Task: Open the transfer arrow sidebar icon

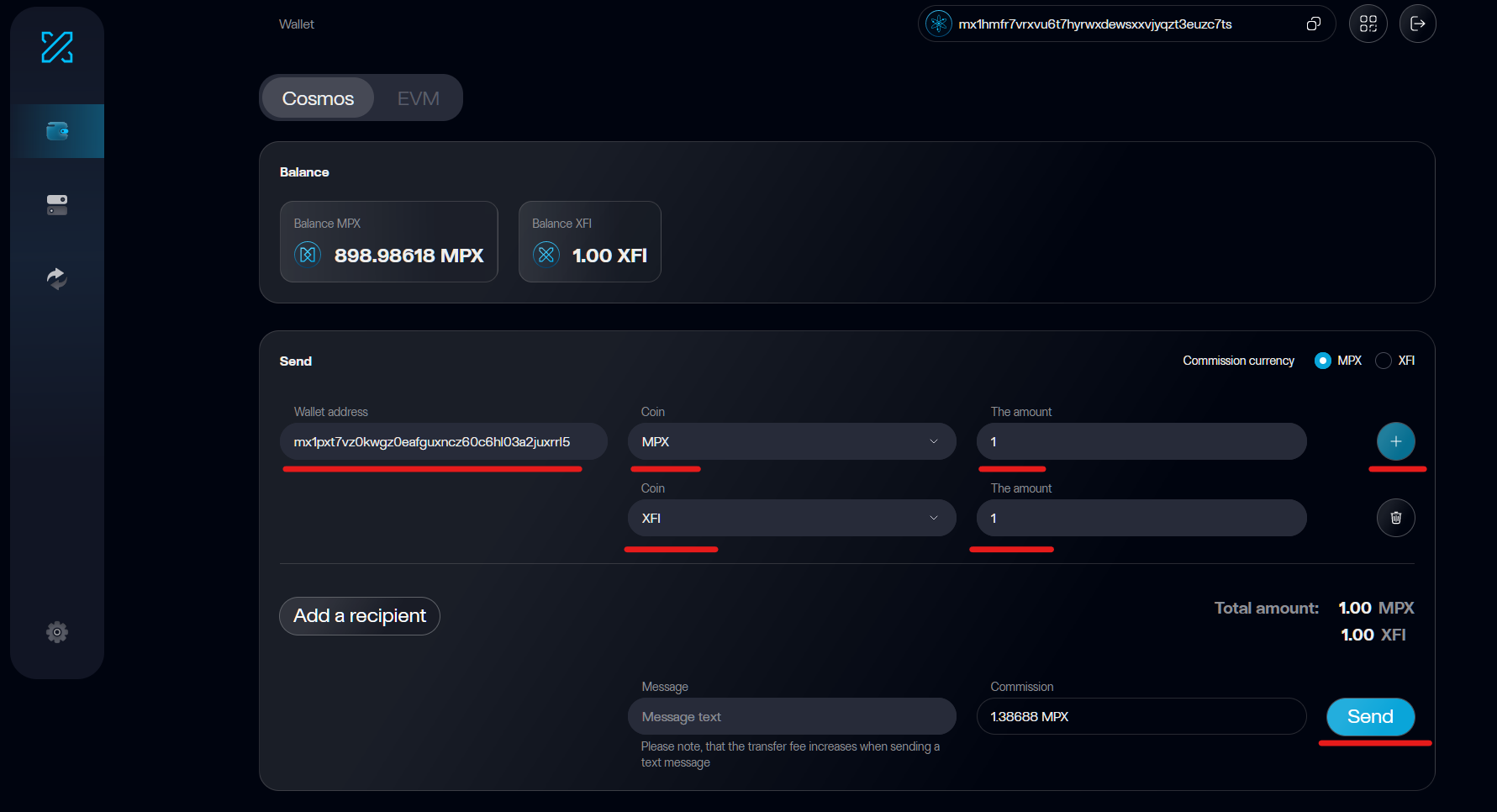Action: (57, 278)
